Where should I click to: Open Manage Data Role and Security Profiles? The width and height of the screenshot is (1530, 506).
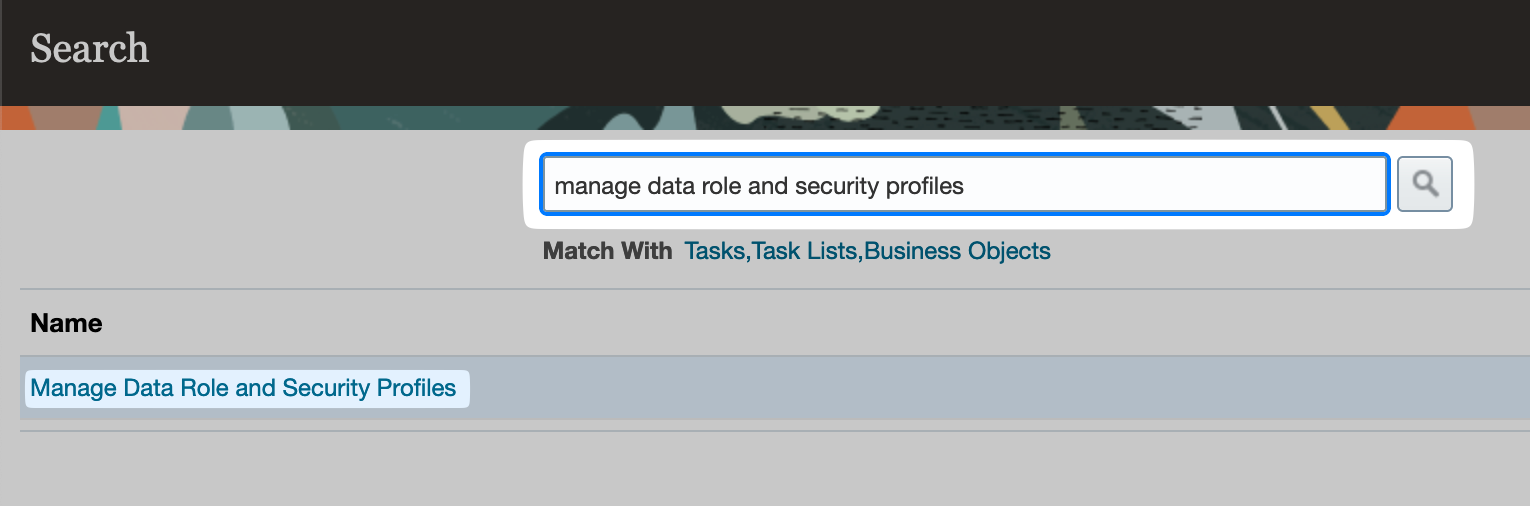pyautogui.click(x=243, y=388)
